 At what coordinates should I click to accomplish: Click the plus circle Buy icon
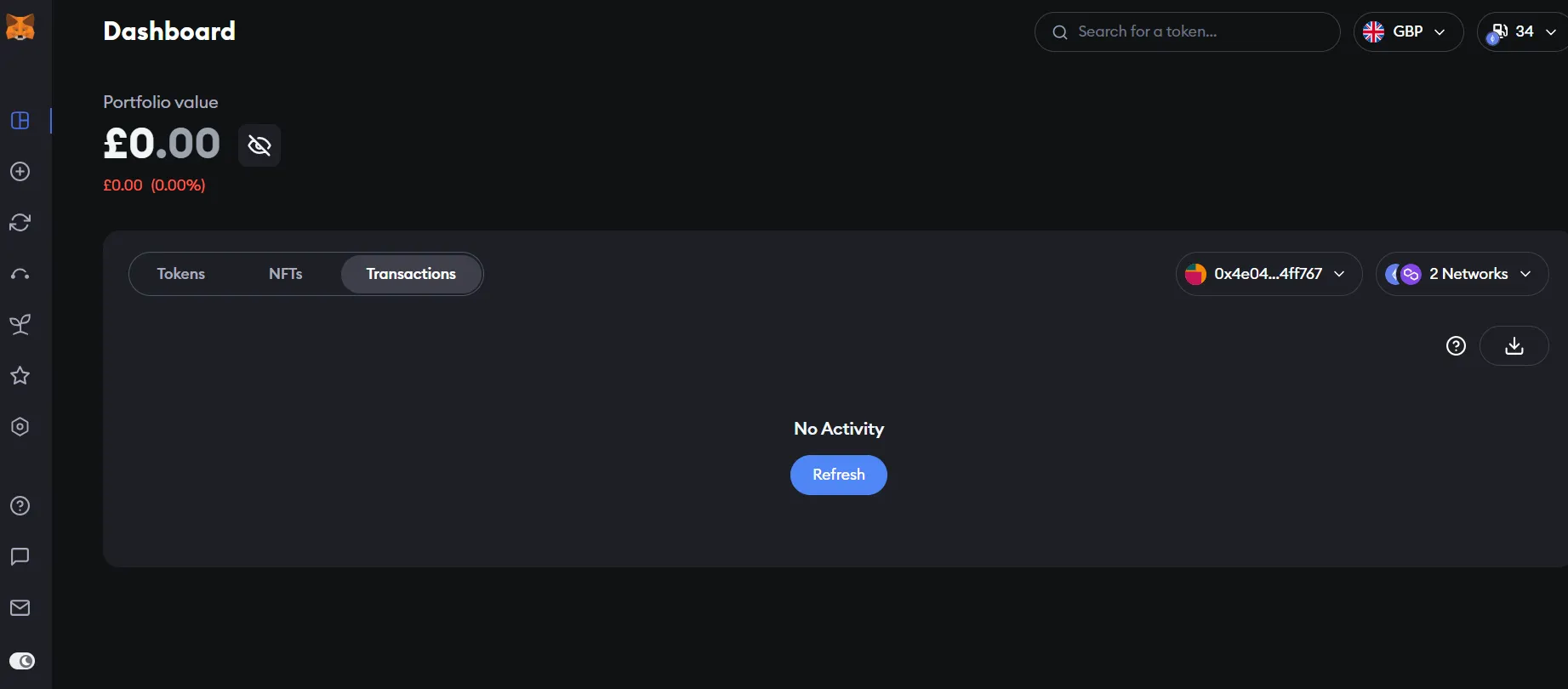[20, 172]
